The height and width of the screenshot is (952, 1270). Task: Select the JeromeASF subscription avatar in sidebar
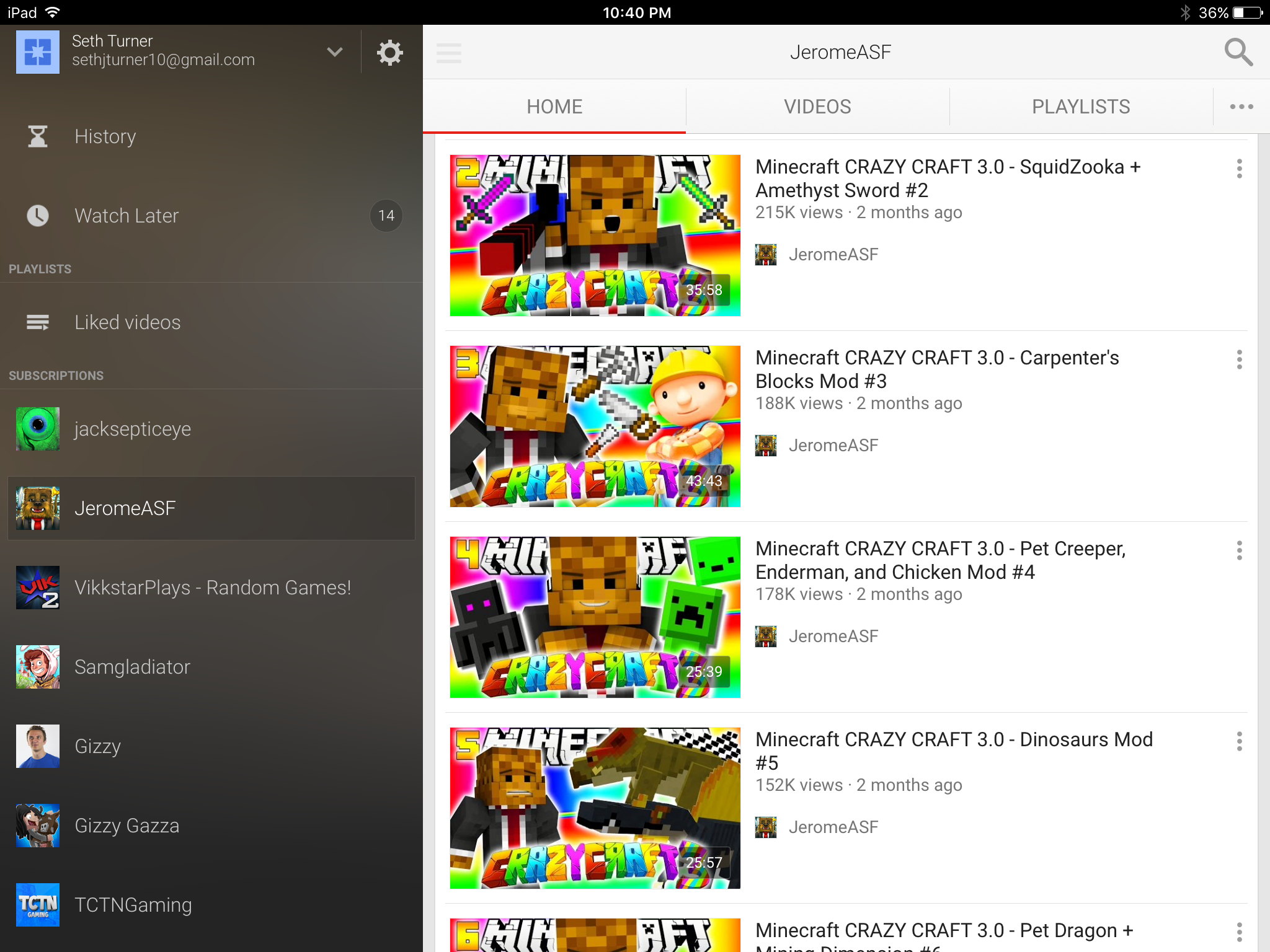point(38,508)
